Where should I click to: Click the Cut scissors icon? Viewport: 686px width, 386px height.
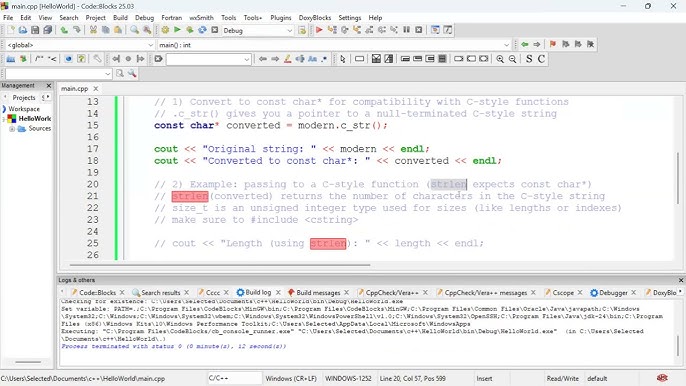[93, 30]
